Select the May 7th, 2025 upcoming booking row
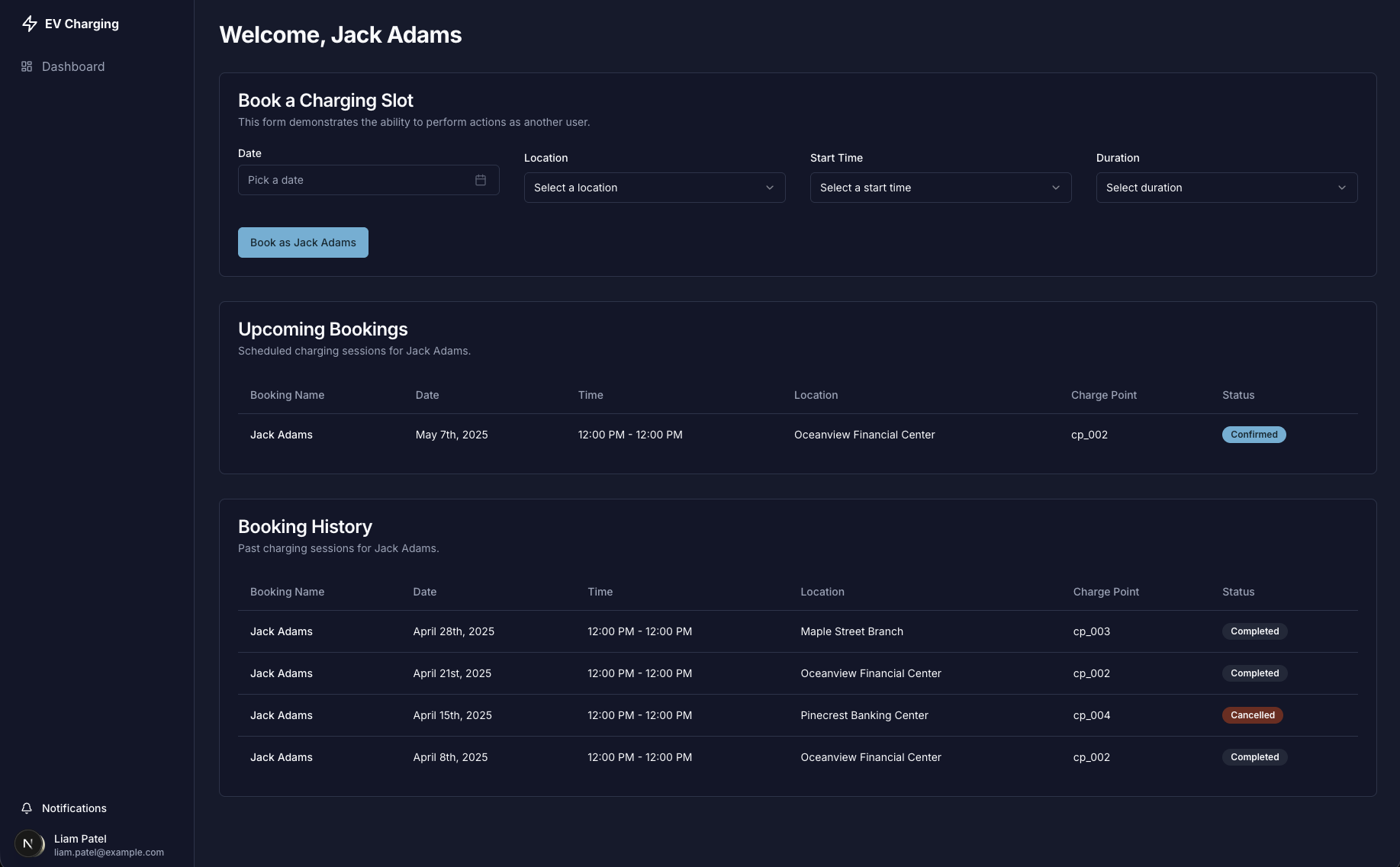The image size is (1400, 867). [797, 435]
